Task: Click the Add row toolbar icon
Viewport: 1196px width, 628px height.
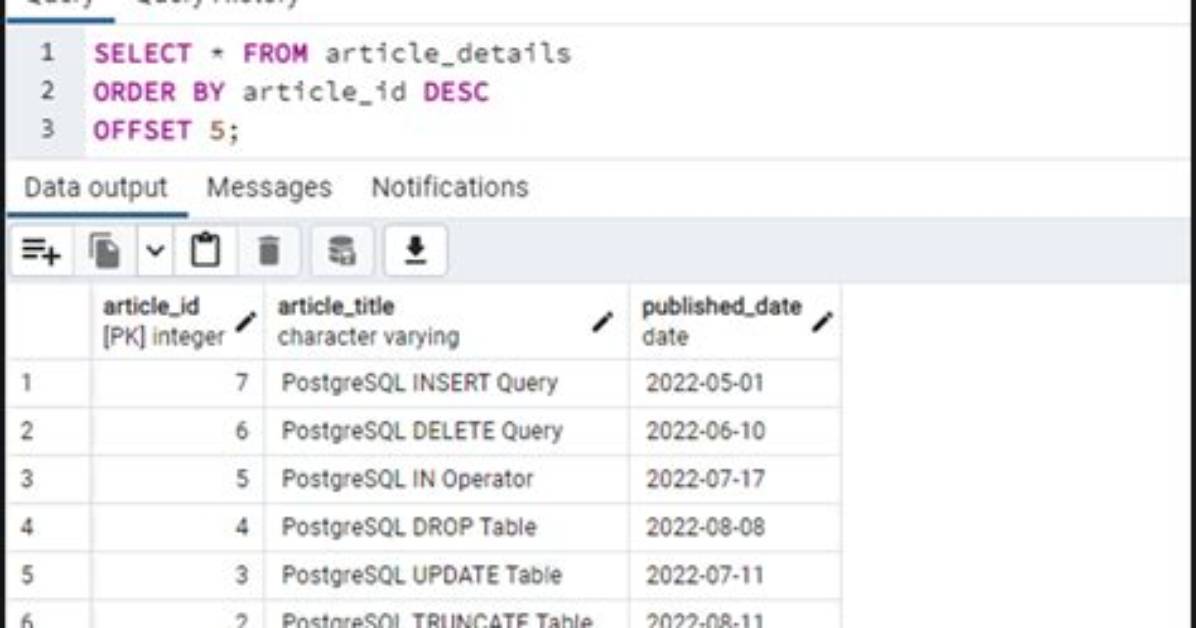Action: tap(42, 250)
